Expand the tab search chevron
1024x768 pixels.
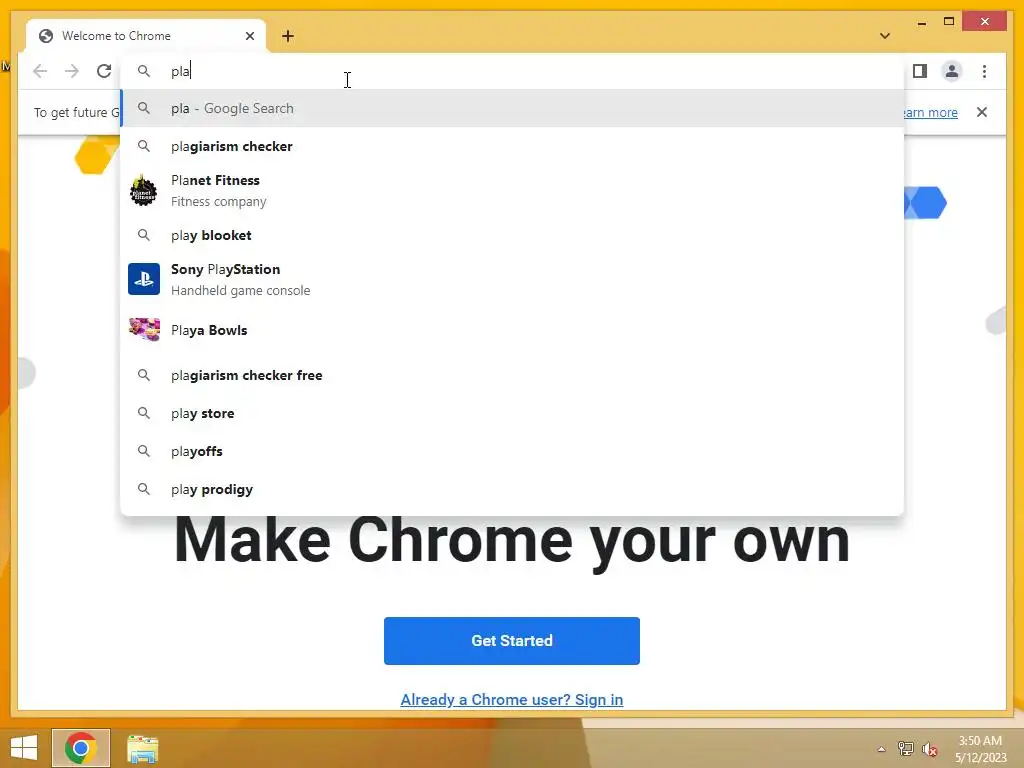[885, 36]
